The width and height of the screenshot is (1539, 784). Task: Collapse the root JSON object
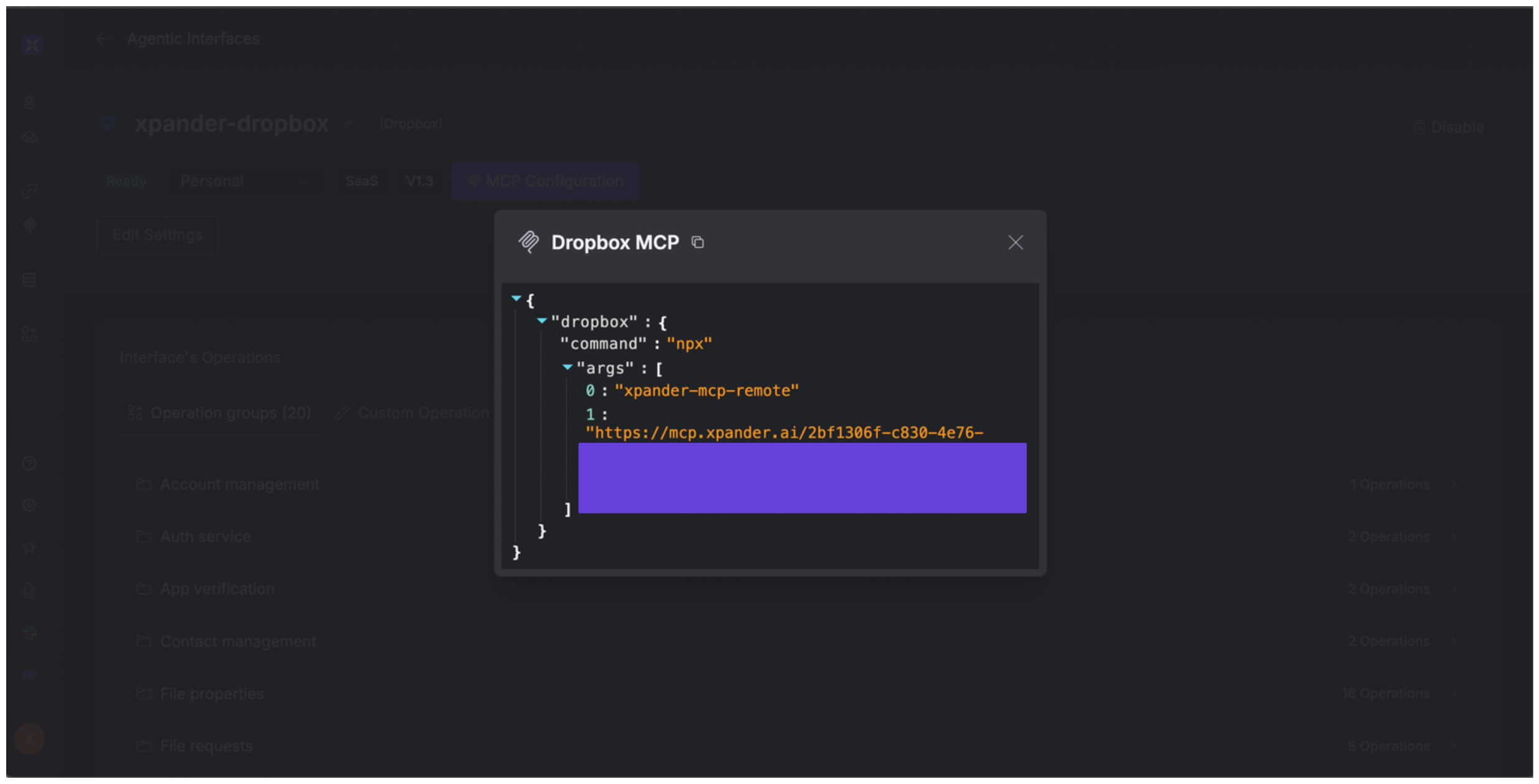pos(516,298)
